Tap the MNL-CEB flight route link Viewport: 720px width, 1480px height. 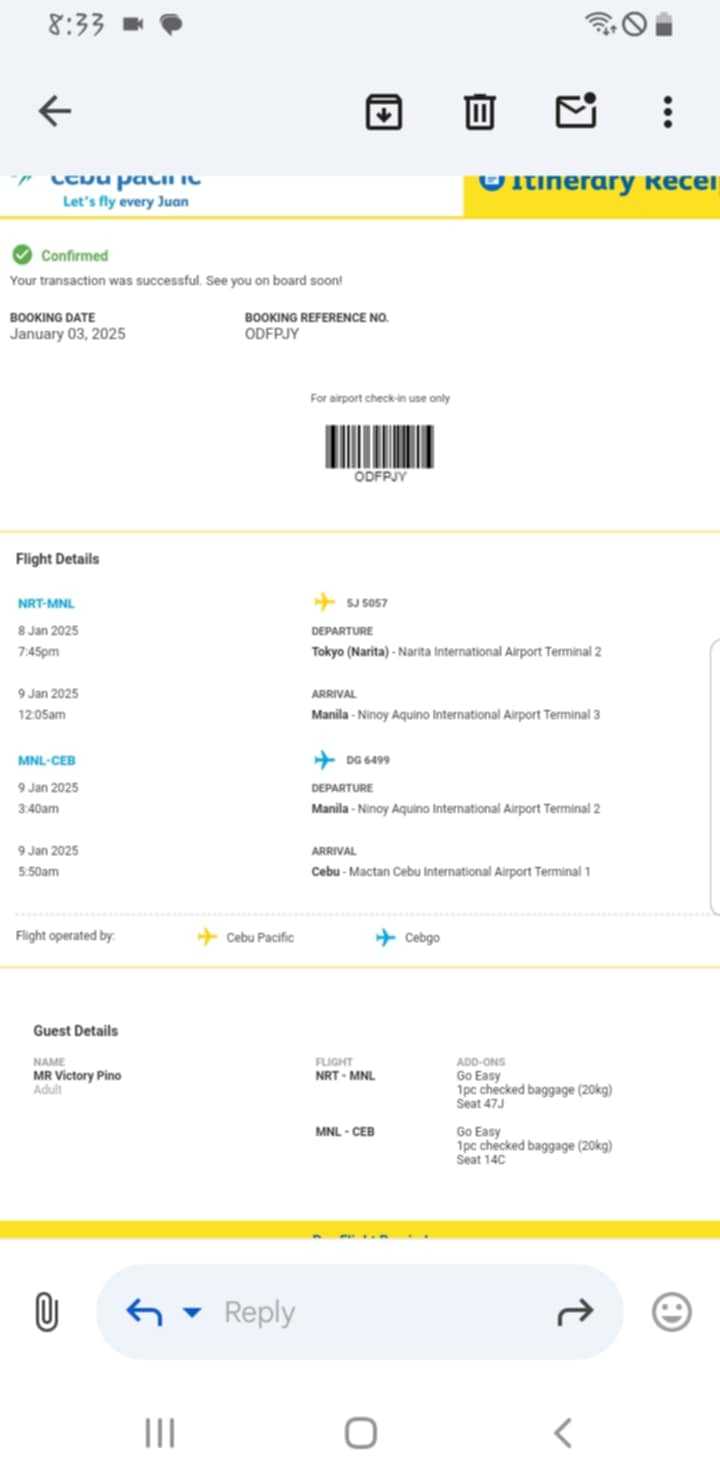pyautogui.click(x=46, y=761)
